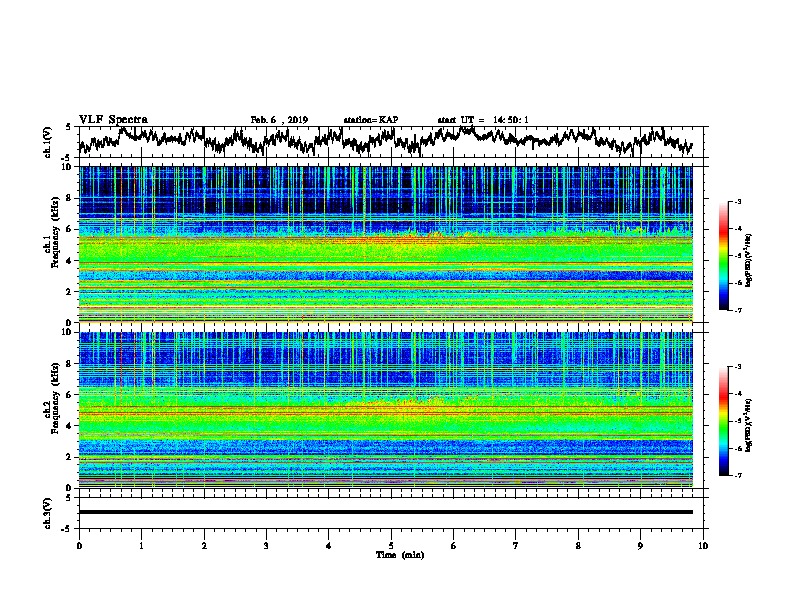
Task: Click the "-3" label on ch.1 color bar
Action: (x=738, y=201)
